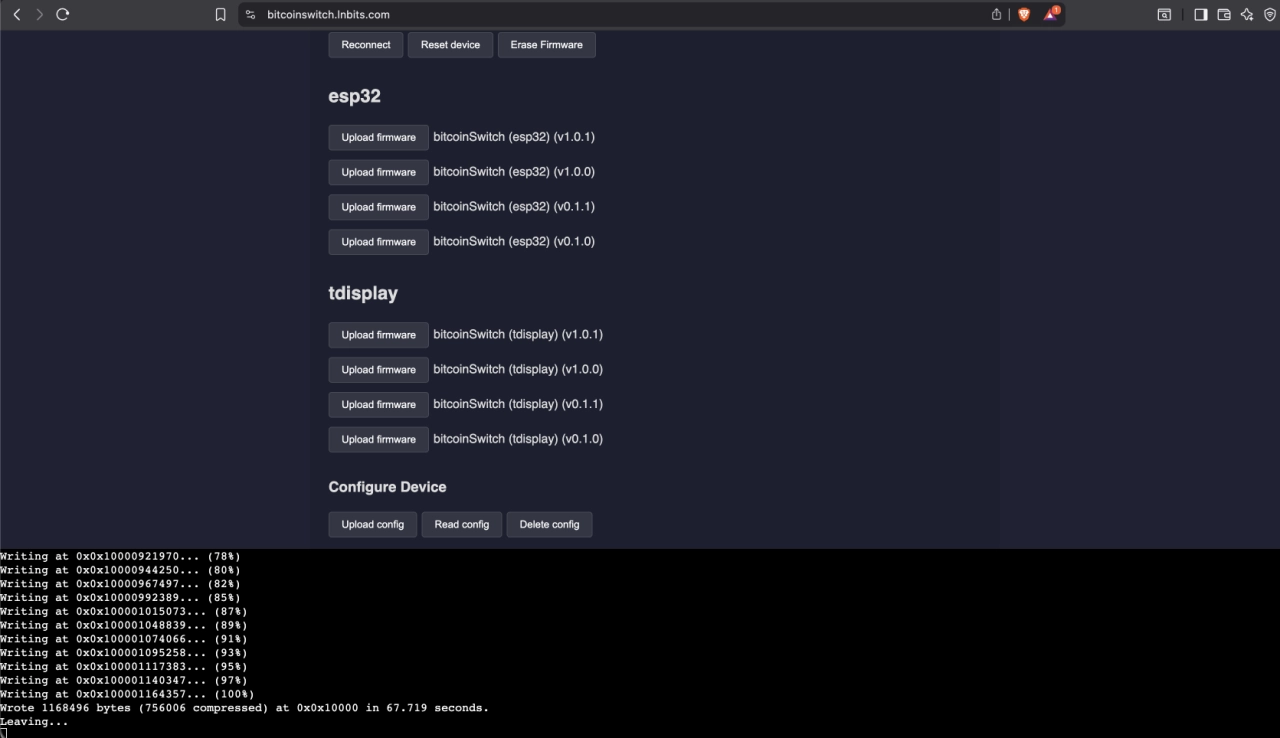Upload firmware for esp32 v0.1.0
Image resolution: width=1280 pixels, height=738 pixels.
pyautogui.click(x=378, y=242)
